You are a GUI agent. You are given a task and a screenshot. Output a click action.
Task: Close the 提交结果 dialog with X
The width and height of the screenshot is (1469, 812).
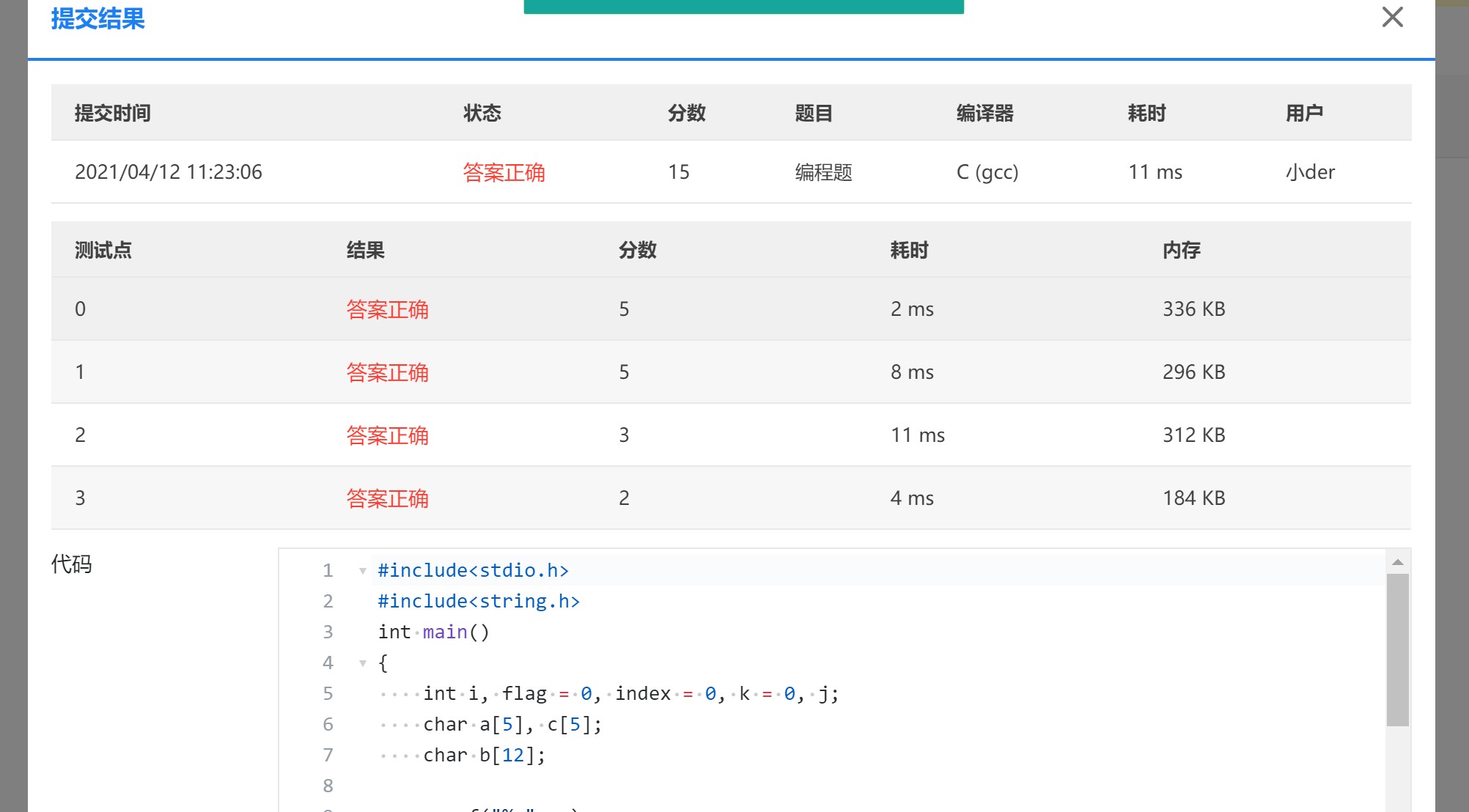(1392, 17)
